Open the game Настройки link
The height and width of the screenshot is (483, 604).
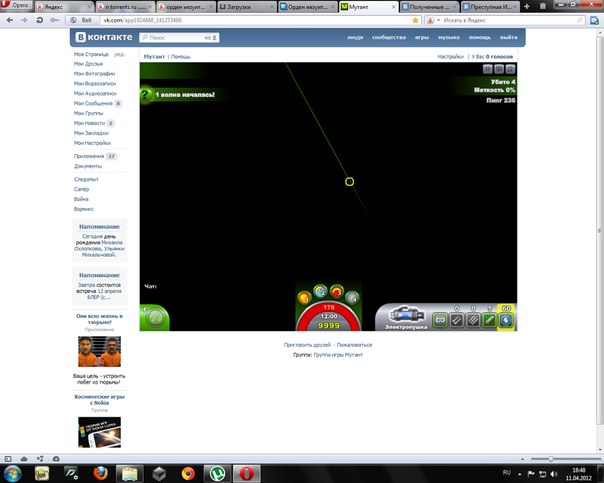[451, 57]
